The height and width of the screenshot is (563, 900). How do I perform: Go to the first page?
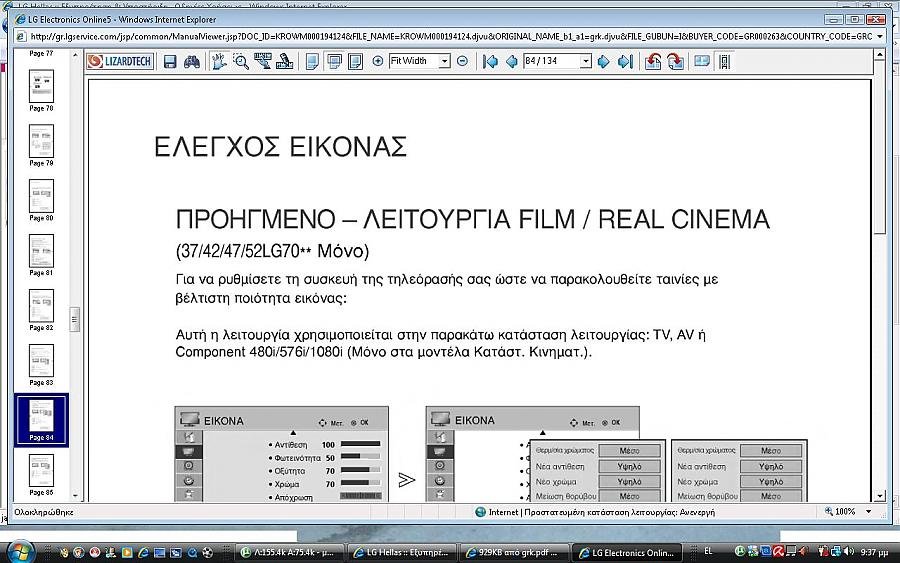490,61
